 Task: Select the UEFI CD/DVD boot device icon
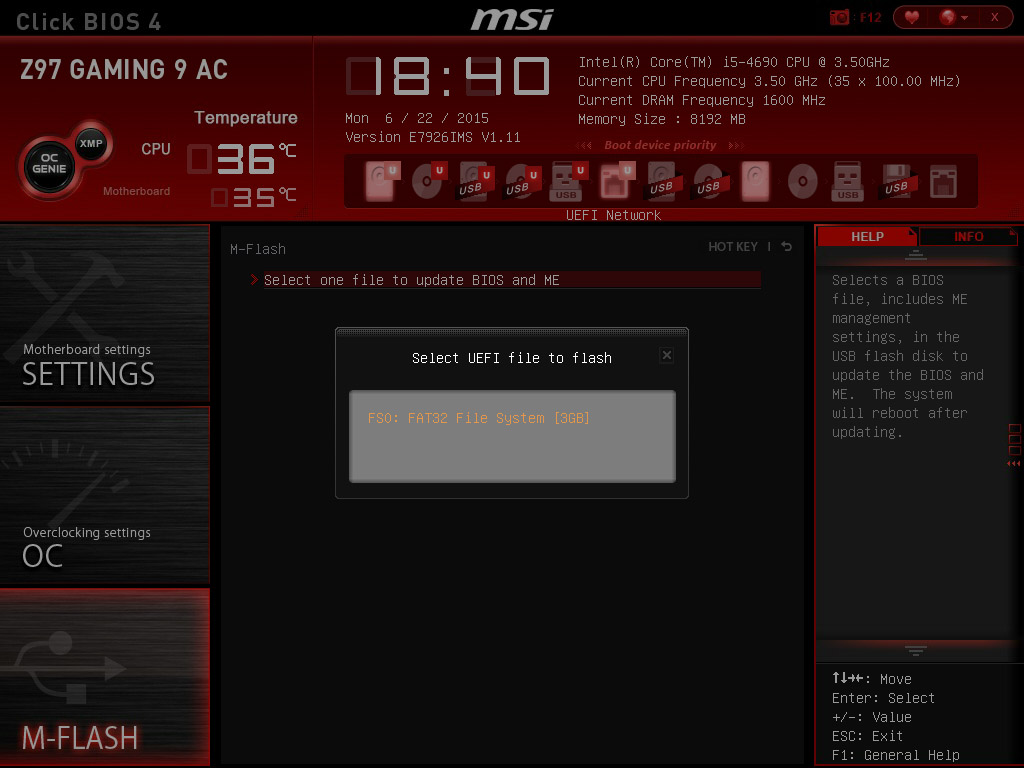tap(428, 181)
